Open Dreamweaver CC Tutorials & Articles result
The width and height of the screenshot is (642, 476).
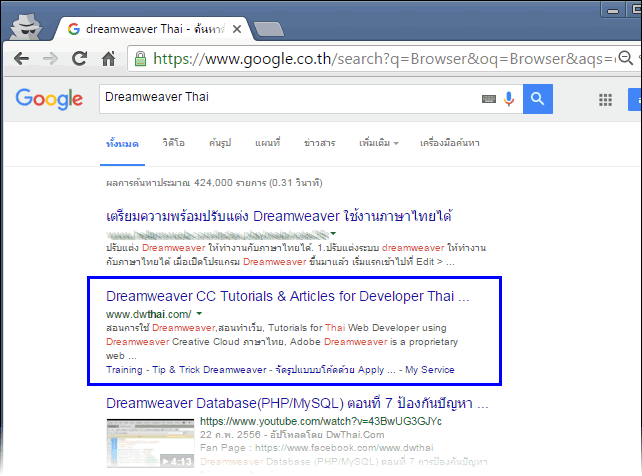click(x=287, y=296)
